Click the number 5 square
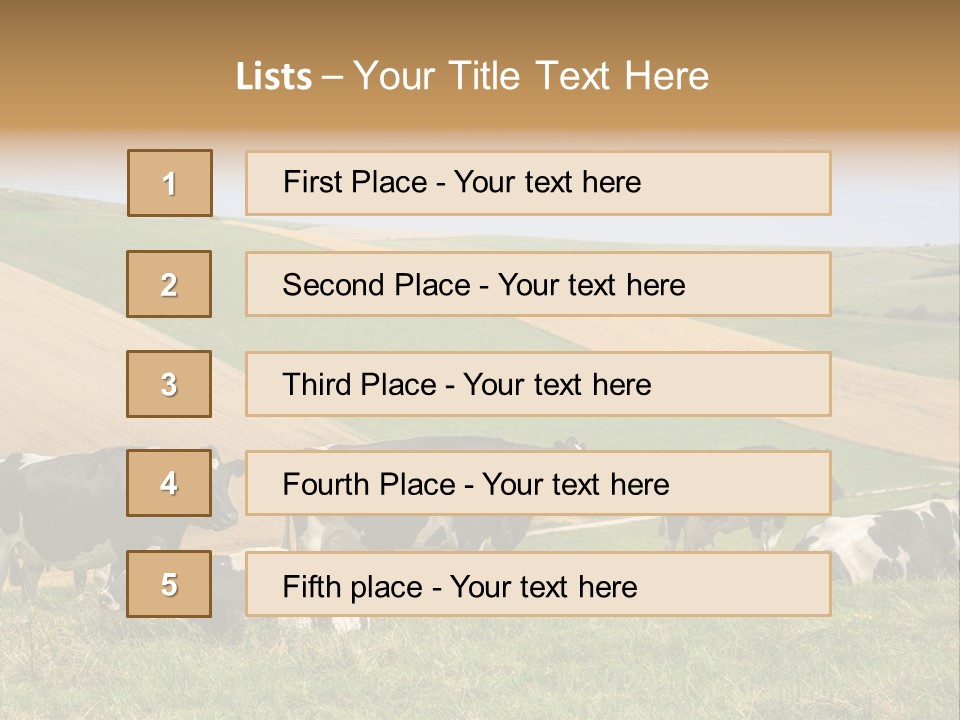960x720 pixels. coord(169,584)
